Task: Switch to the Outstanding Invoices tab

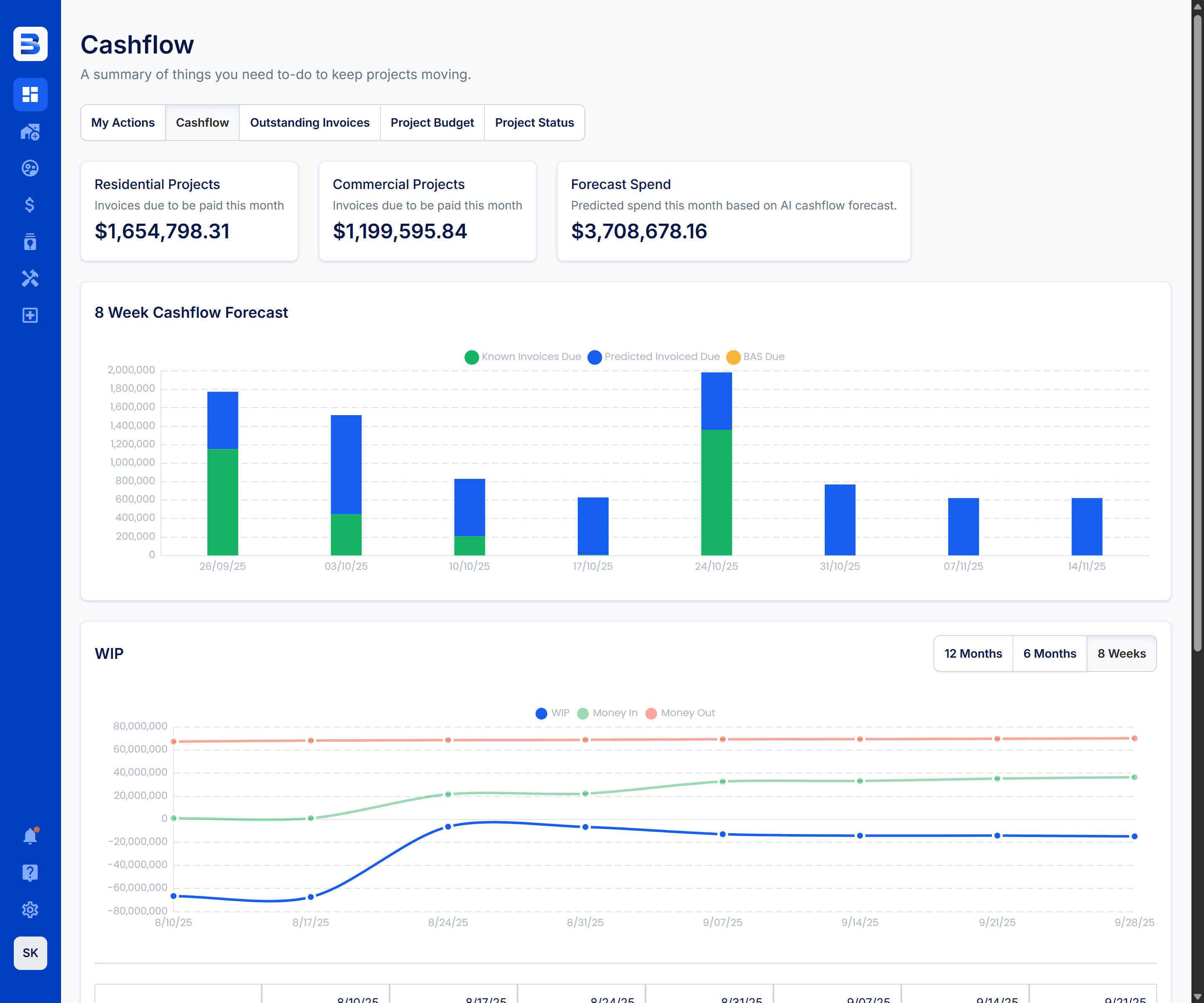Action: [x=310, y=123]
